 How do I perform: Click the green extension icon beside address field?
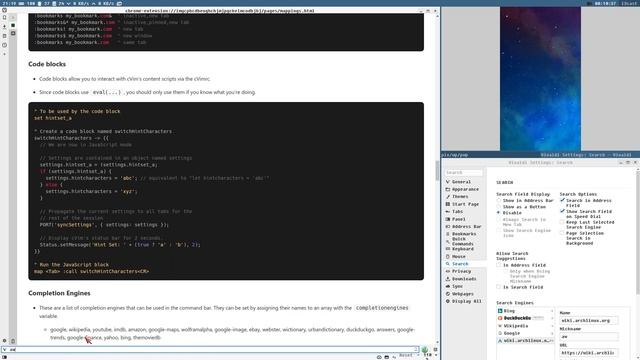424,349
